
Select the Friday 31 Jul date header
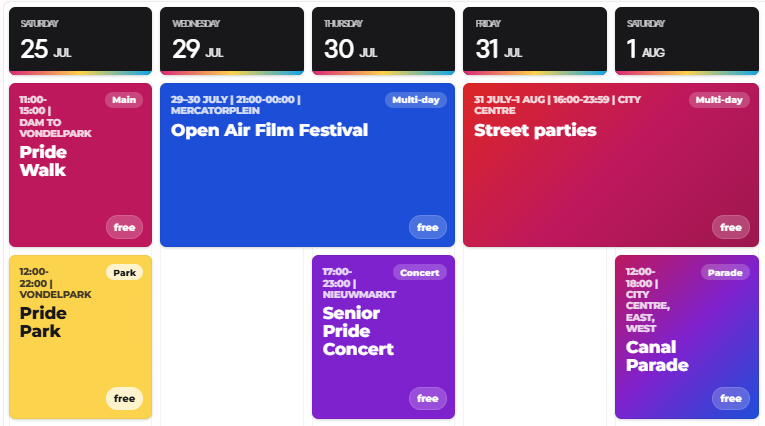(535, 41)
